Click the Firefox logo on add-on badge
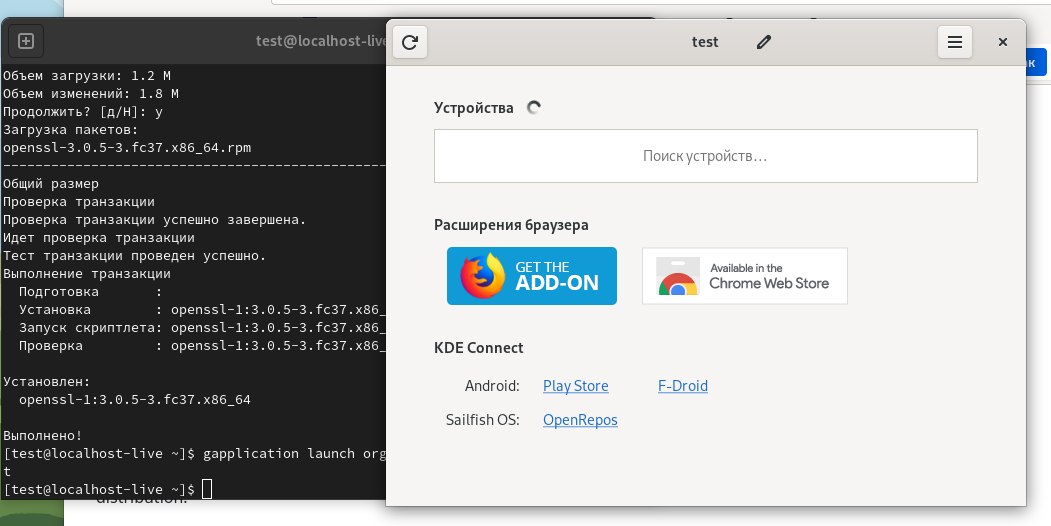Viewport: 1051px width, 526px height. point(482,275)
